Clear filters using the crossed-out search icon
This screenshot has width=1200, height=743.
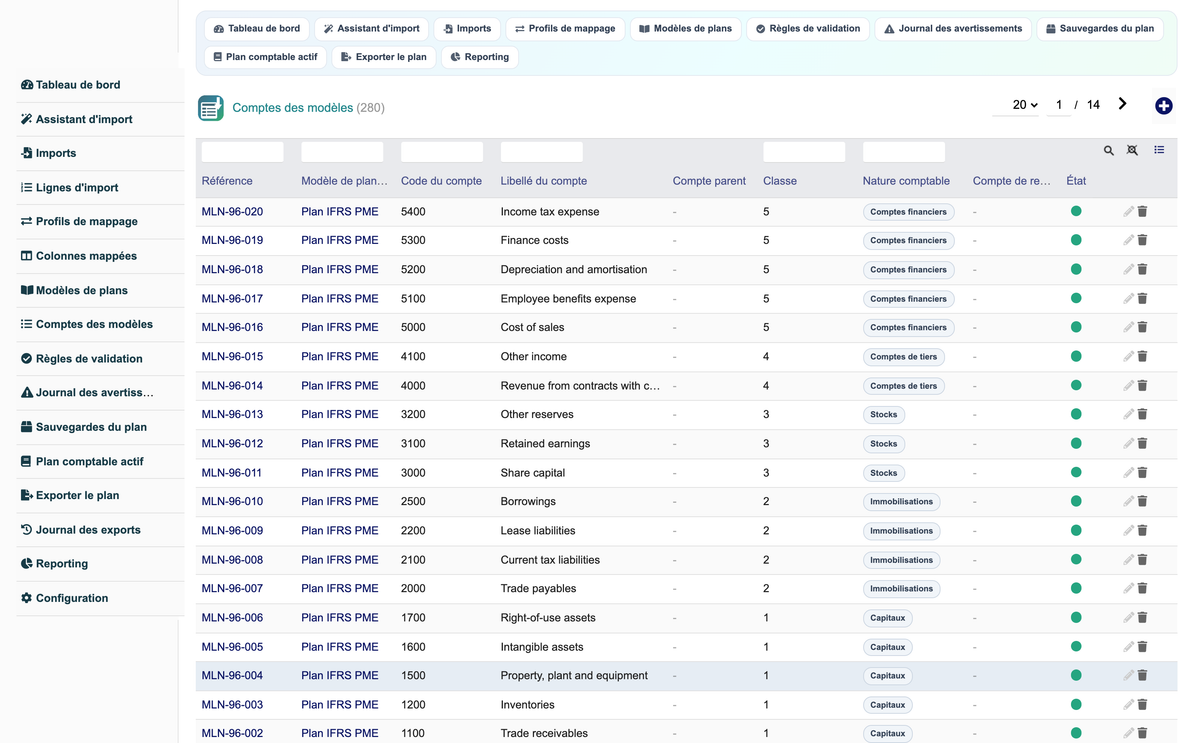point(1132,151)
